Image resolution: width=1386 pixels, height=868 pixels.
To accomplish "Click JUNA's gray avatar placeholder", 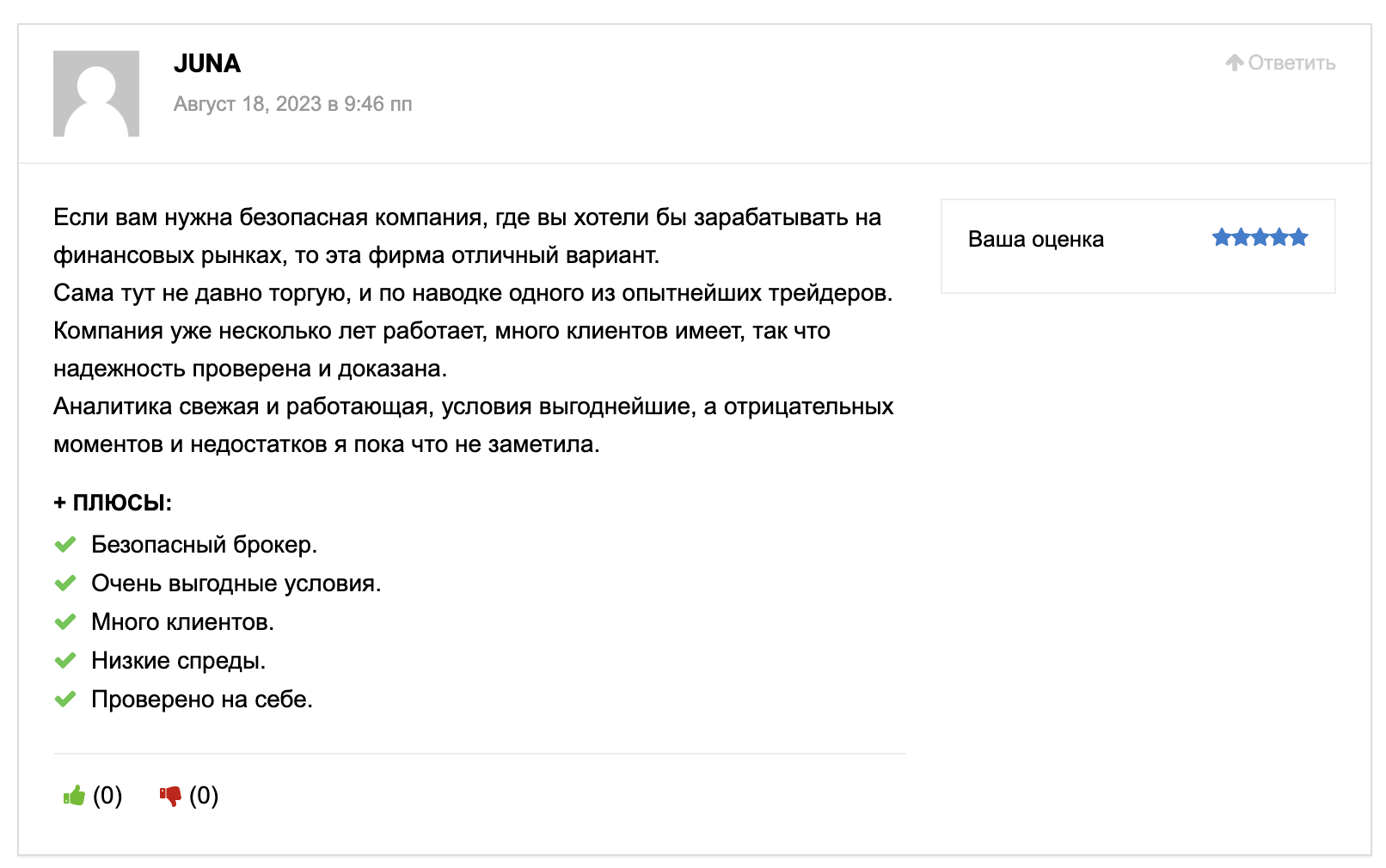I will 96,94.
